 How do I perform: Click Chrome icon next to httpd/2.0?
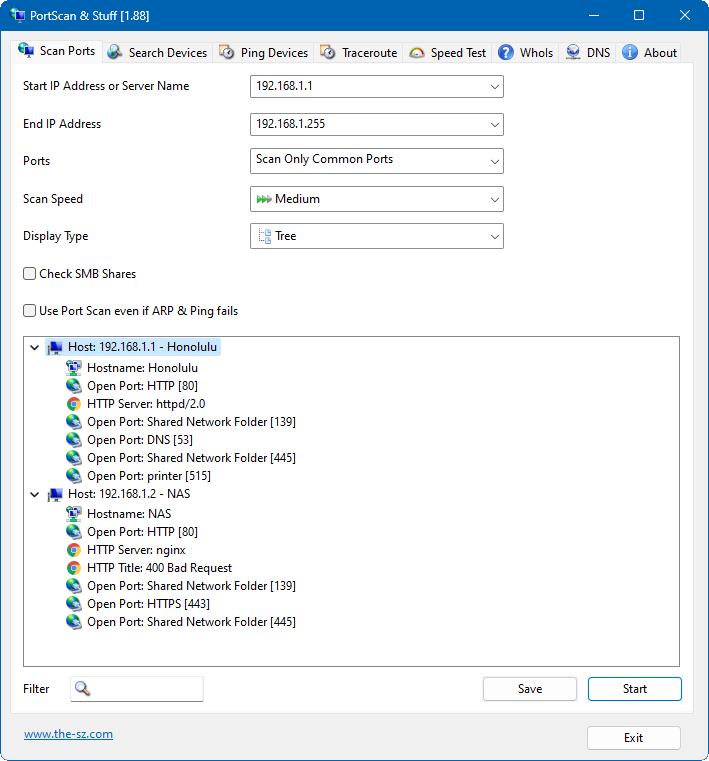click(74, 404)
